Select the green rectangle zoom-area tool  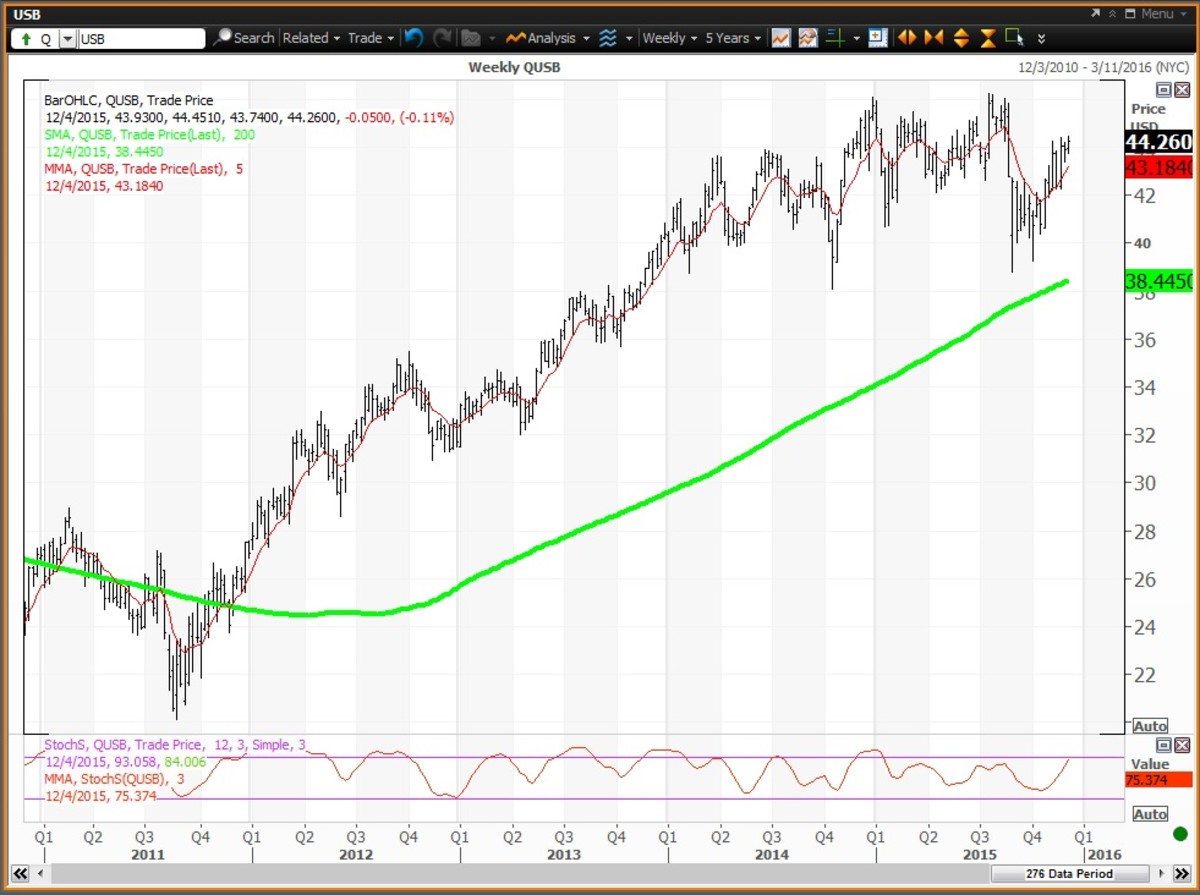pyautogui.click(x=1014, y=38)
